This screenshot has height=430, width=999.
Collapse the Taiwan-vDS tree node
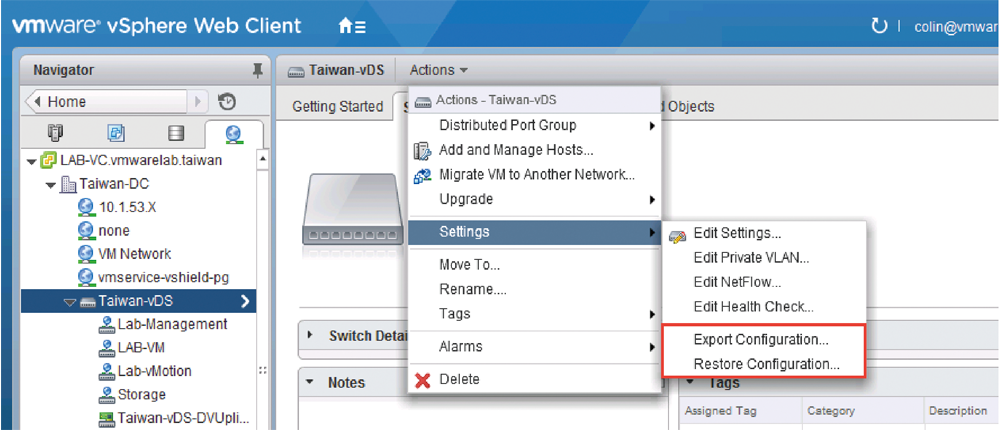coord(69,301)
